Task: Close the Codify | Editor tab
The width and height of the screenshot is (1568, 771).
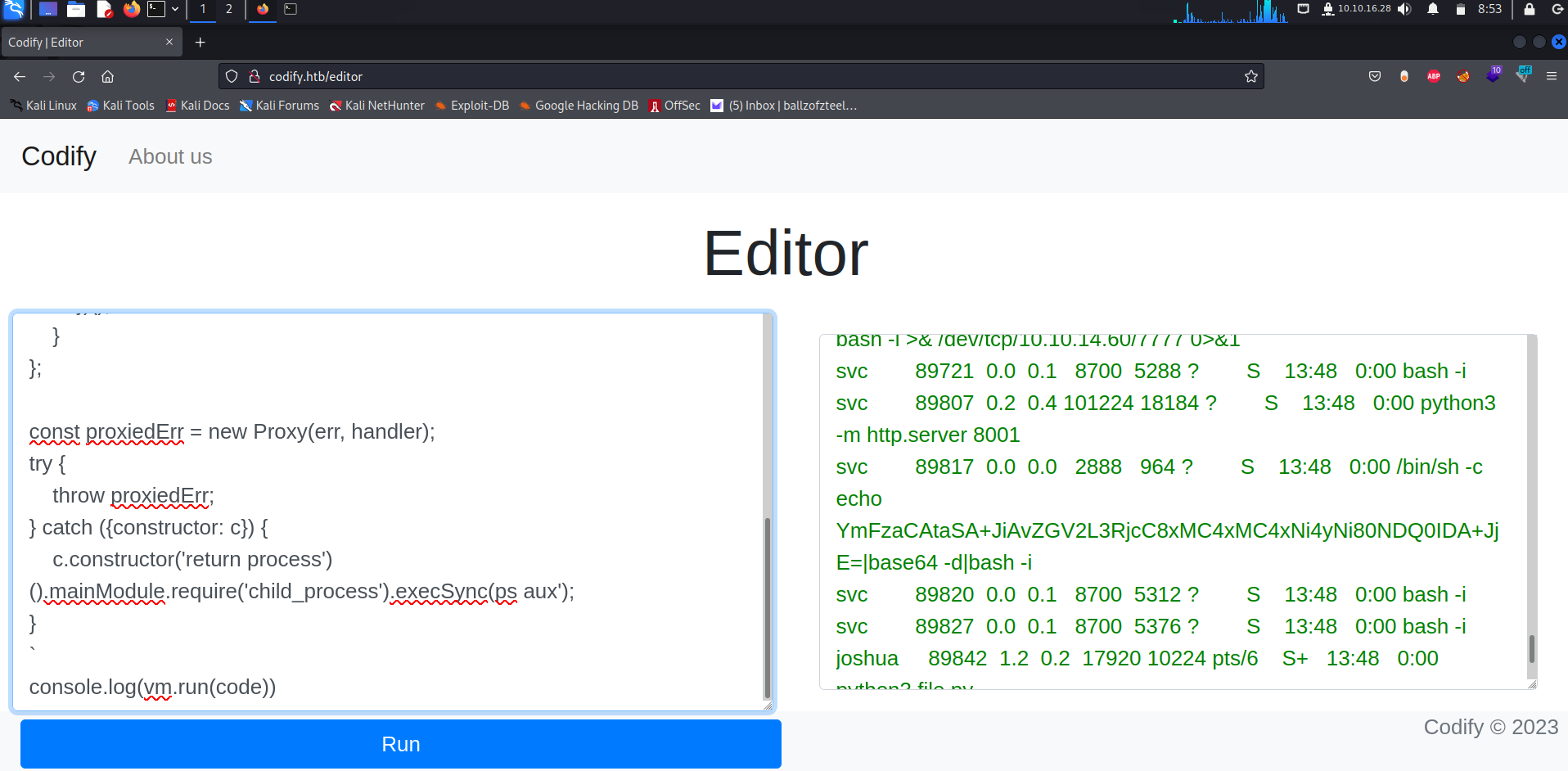Action: point(169,42)
